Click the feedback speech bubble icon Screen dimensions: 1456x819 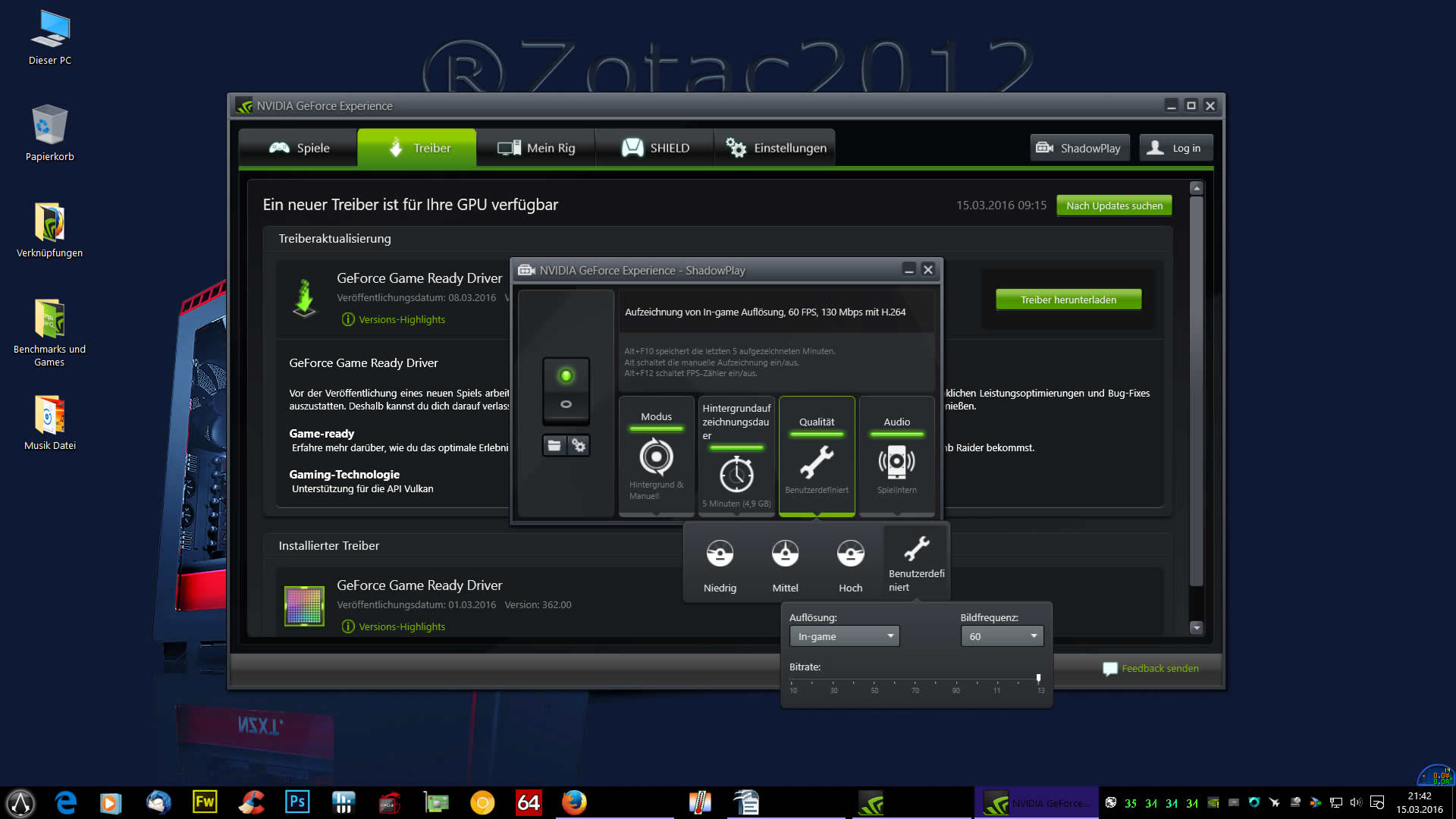click(x=1109, y=669)
